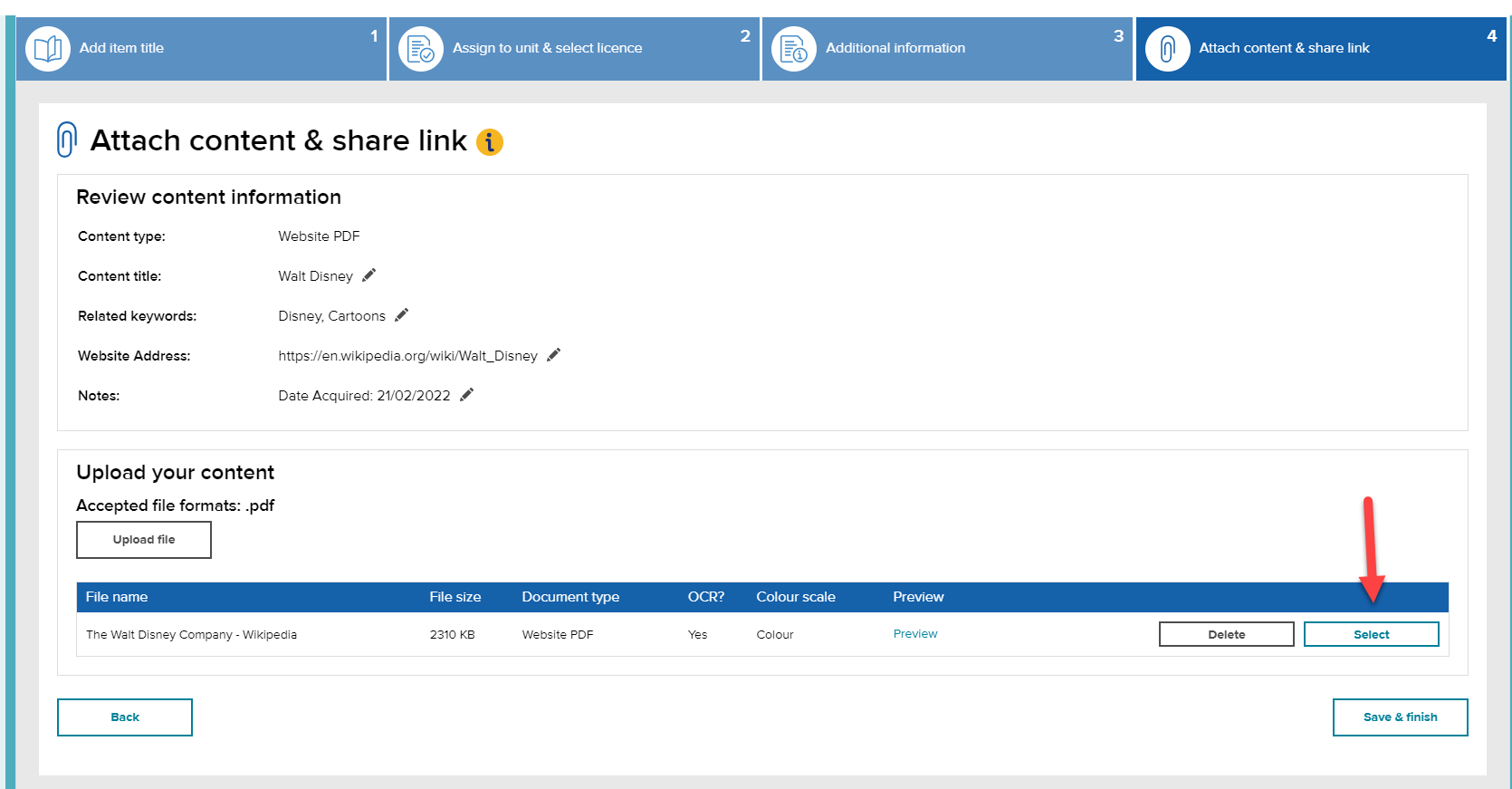Click the open book icon in step 1
Screen dimensions: 1512x789
[48, 48]
